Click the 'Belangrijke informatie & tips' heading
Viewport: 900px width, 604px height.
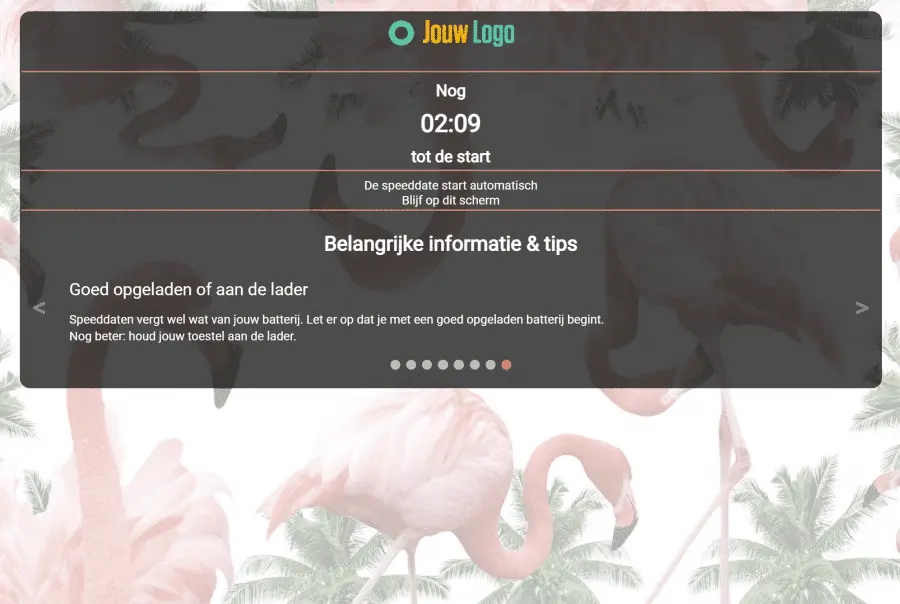[x=451, y=244]
